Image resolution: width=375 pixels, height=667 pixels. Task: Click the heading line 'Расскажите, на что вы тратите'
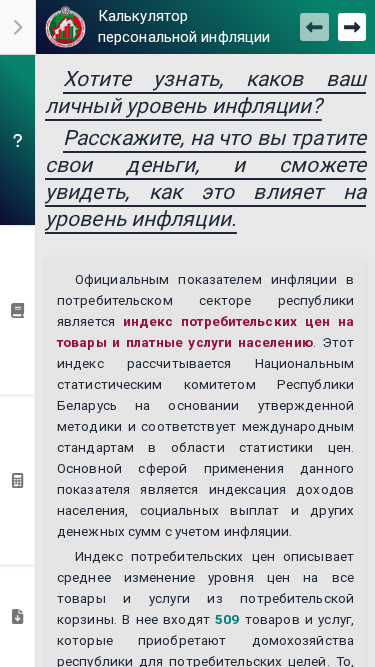pyautogui.click(x=215, y=138)
